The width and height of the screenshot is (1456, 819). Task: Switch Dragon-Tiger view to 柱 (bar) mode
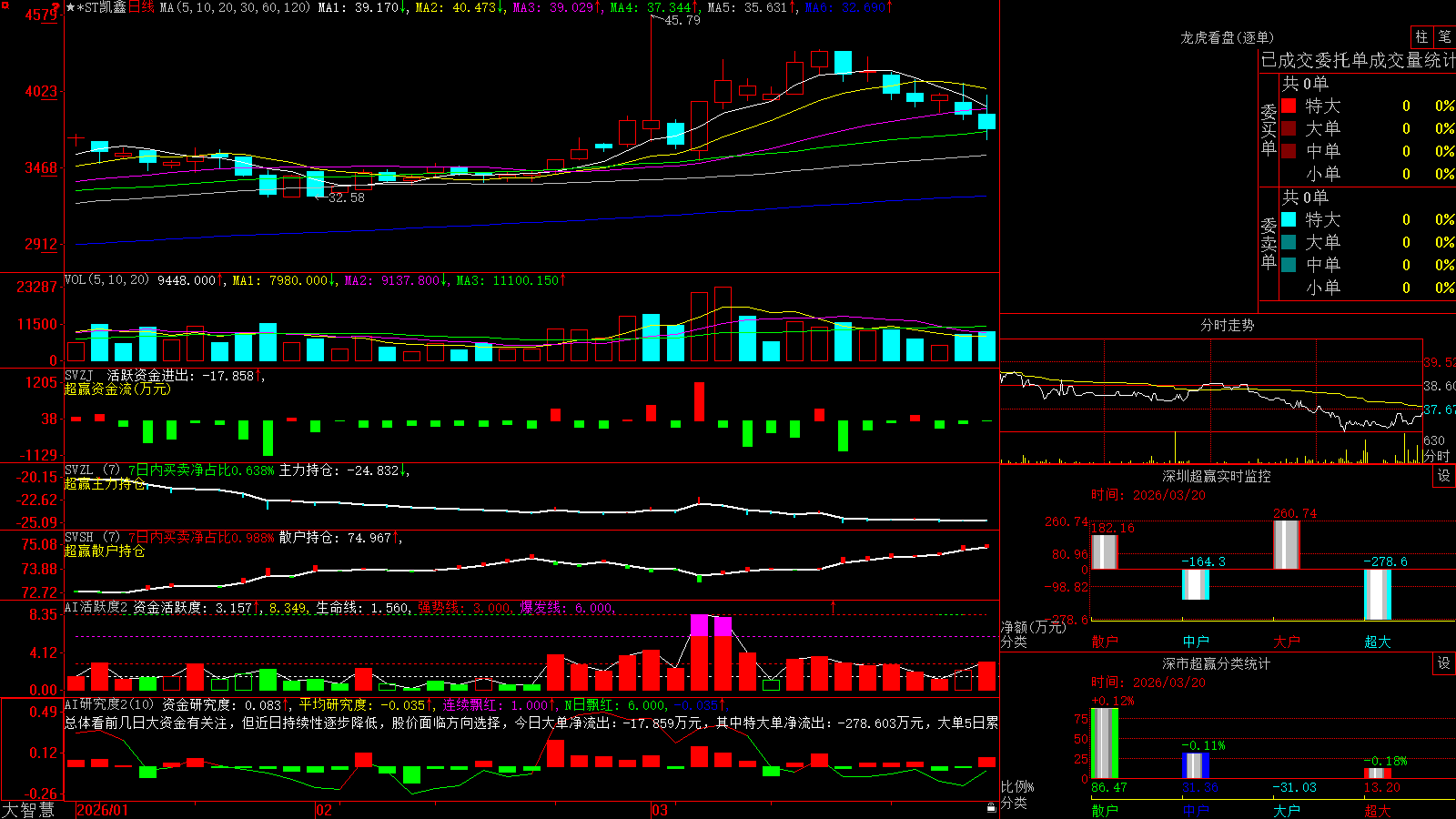pos(1421,36)
